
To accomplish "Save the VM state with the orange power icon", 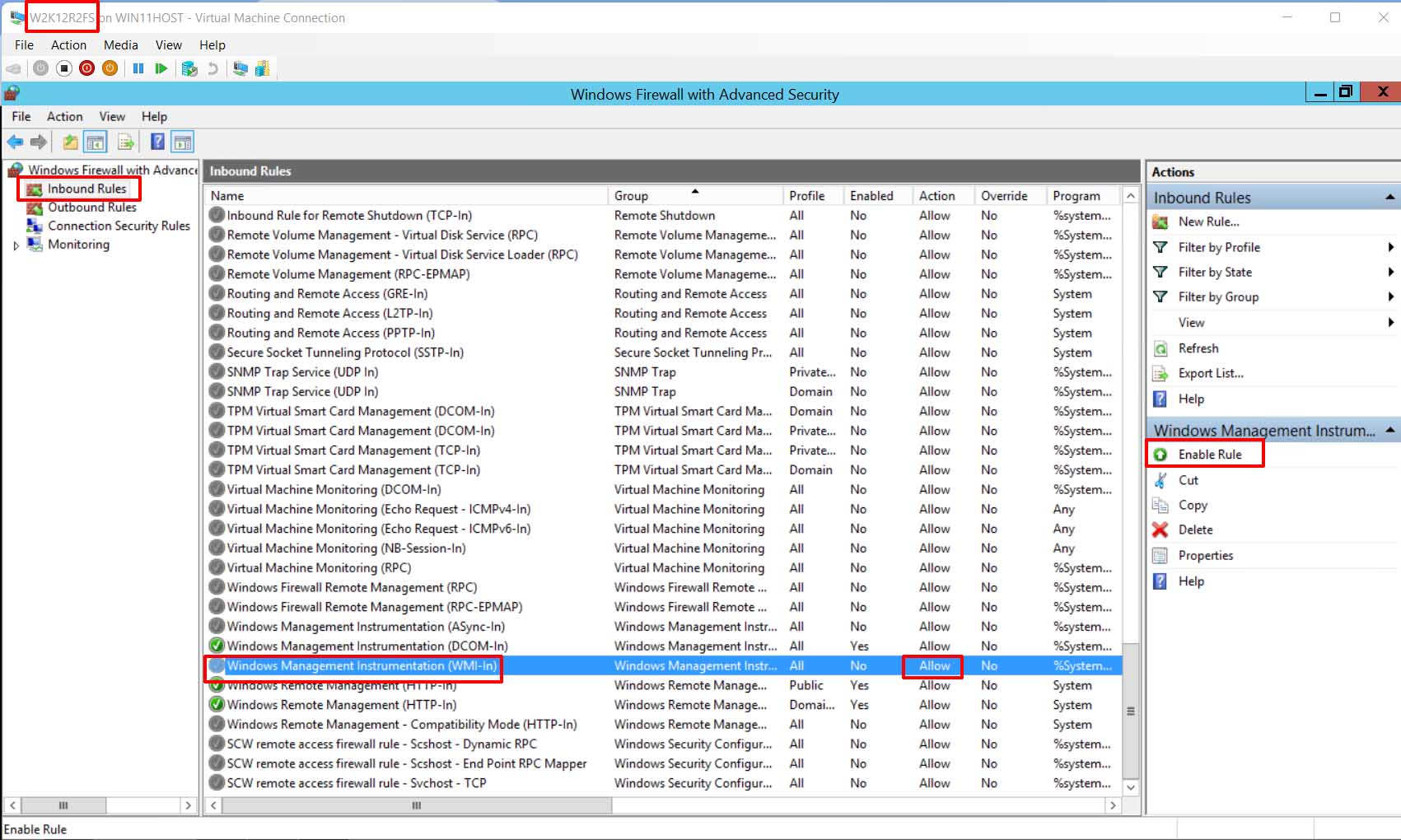I will (x=110, y=68).
